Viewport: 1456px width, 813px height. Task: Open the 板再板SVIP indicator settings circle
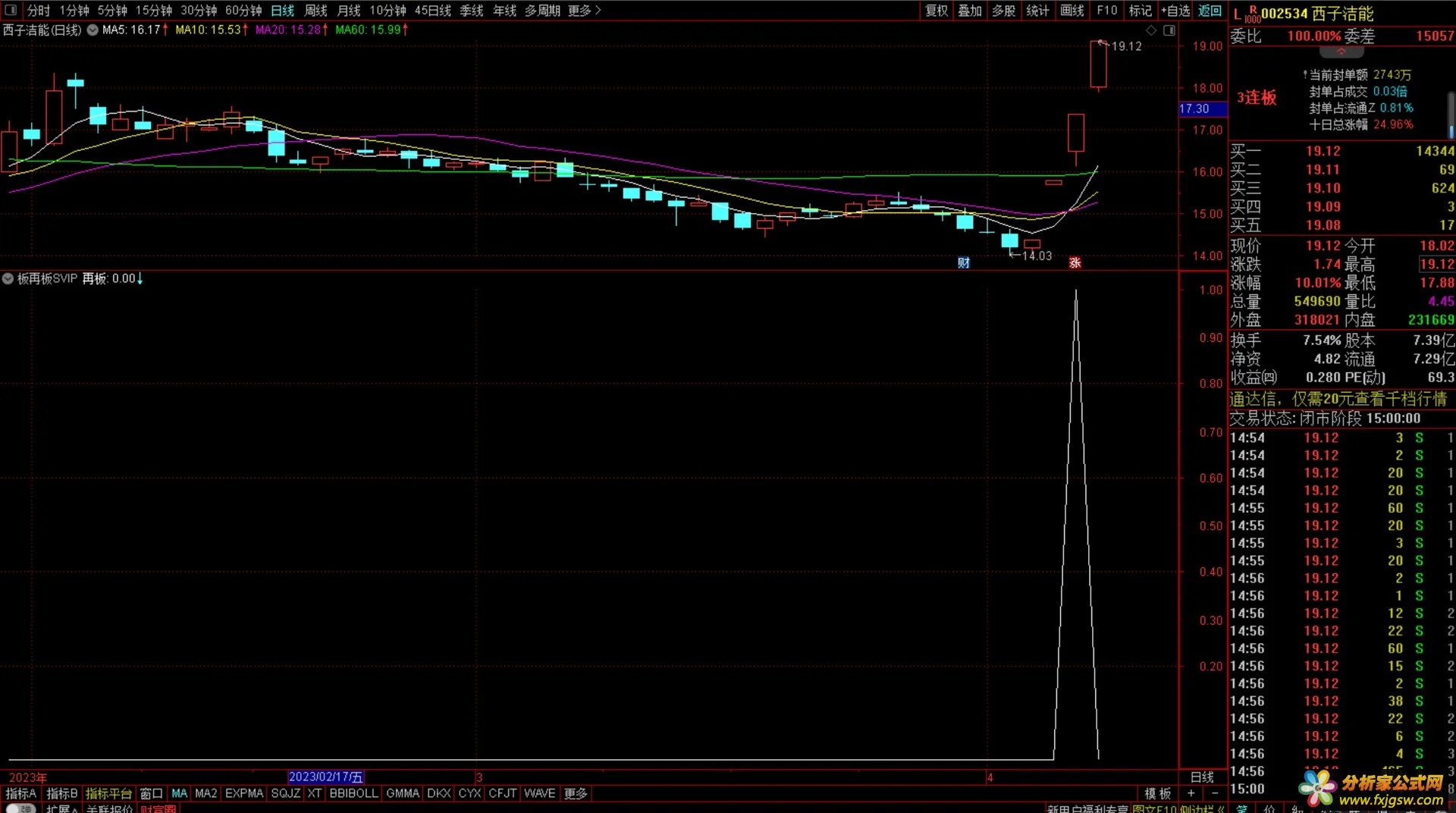coord(8,279)
